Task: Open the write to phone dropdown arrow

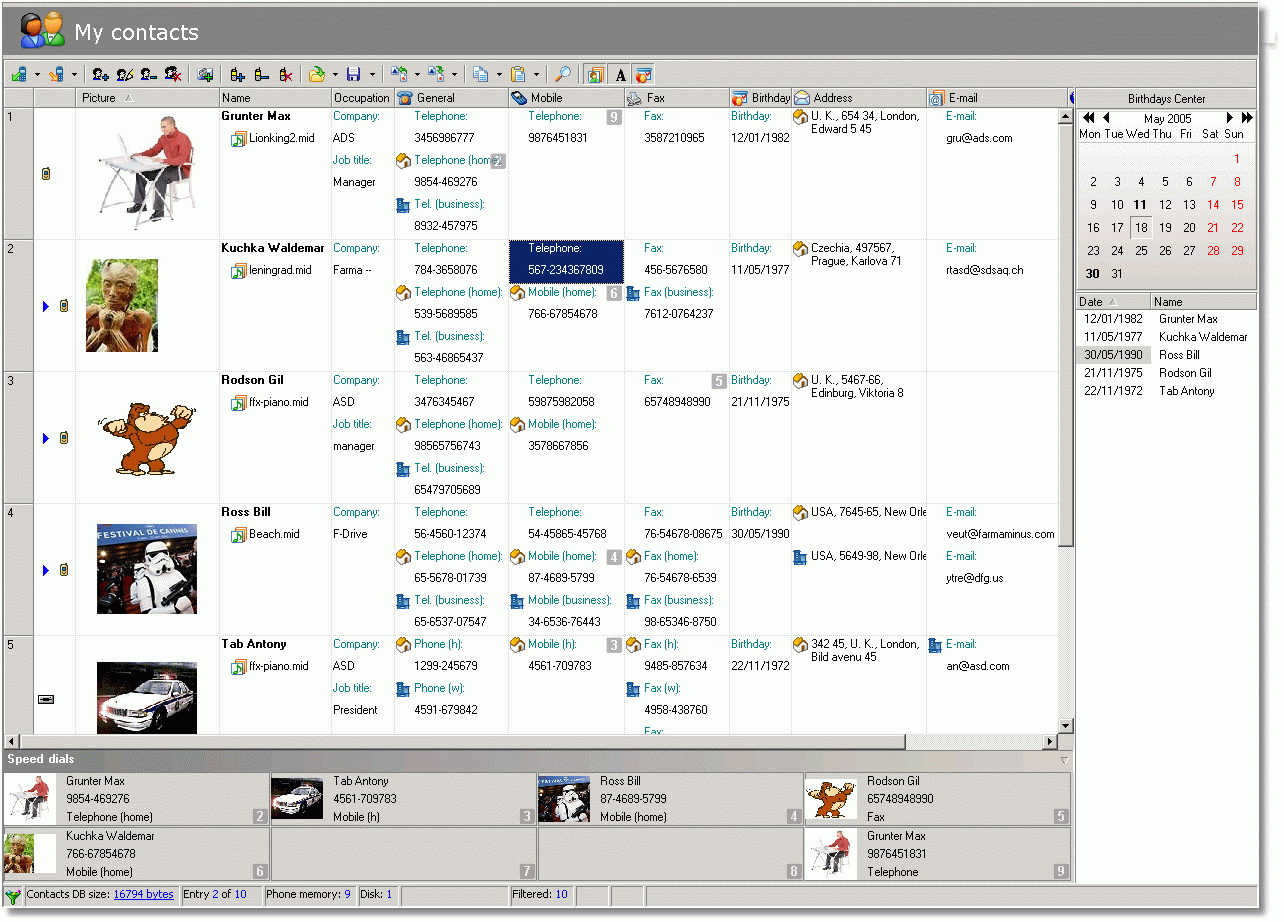Action: (x=74, y=75)
